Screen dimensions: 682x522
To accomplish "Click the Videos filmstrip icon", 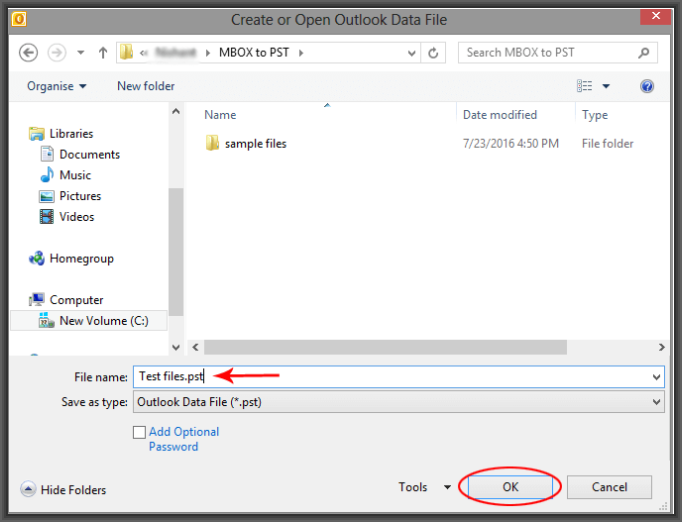I will click(47, 216).
